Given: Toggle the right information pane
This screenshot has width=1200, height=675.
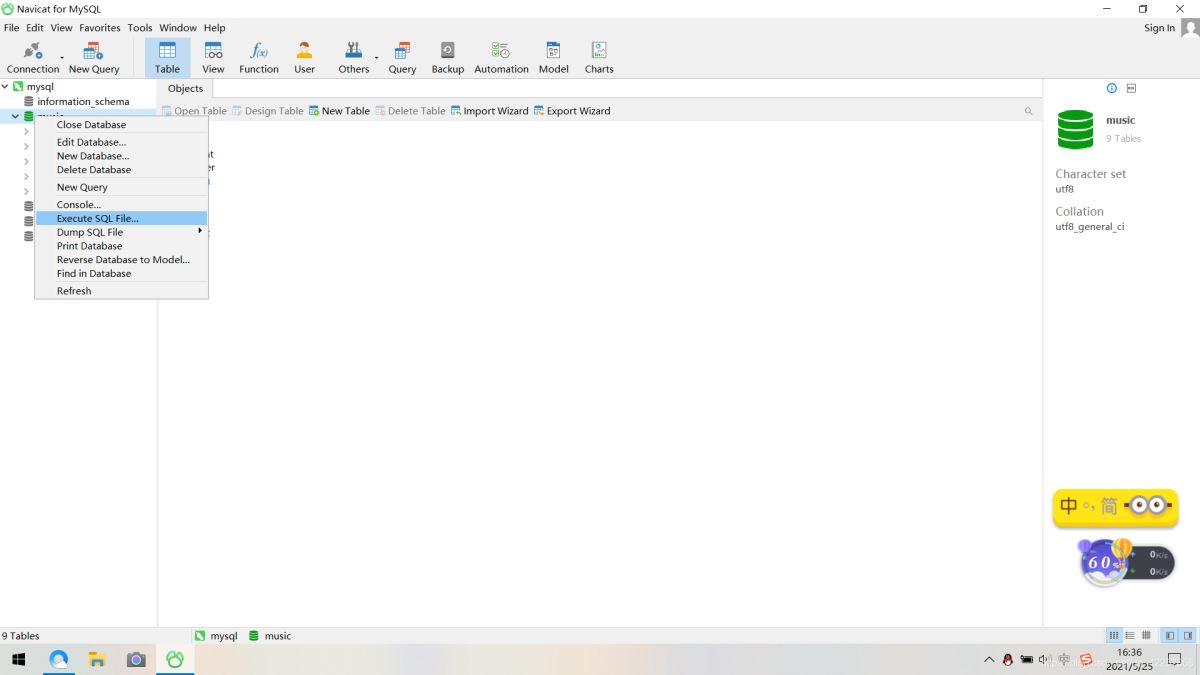Looking at the screenshot, I should click(x=1188, y=635).
